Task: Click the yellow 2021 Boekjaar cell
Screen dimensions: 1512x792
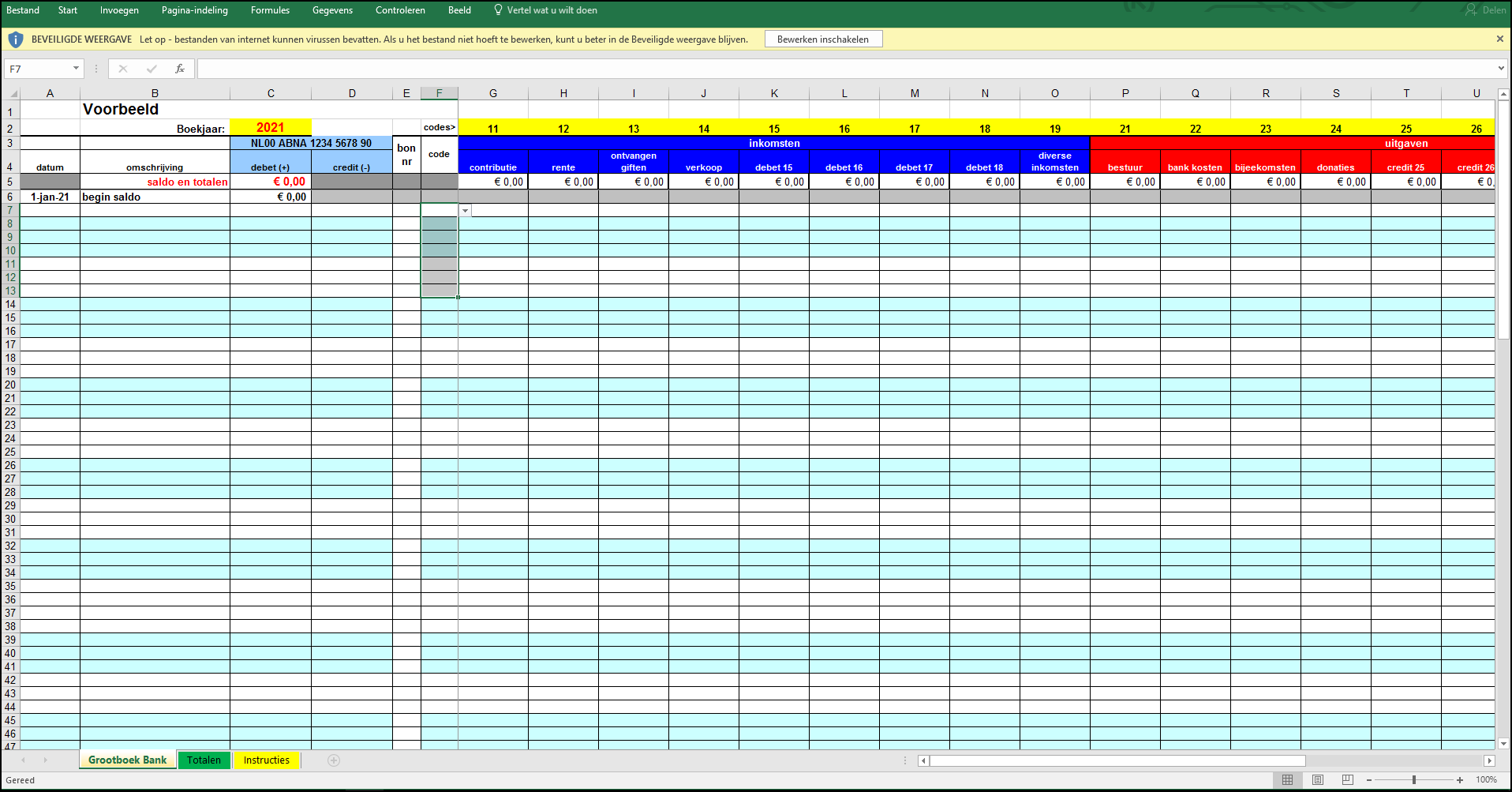Action: point(271,127)
